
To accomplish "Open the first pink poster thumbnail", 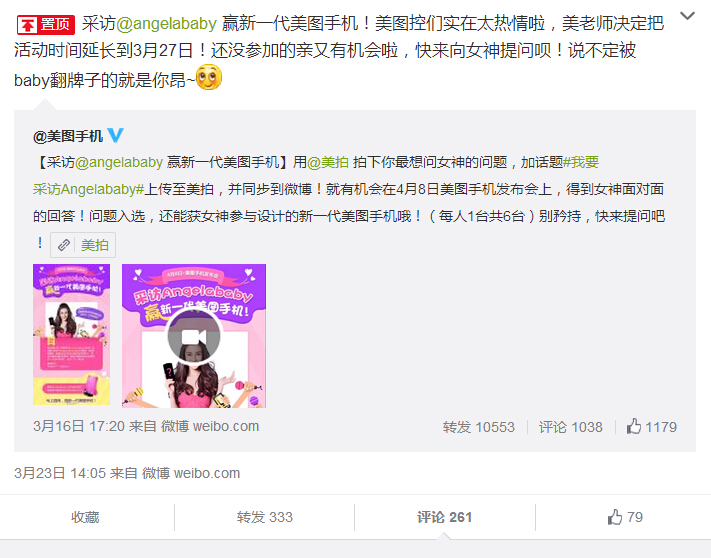I will point(71,335).
